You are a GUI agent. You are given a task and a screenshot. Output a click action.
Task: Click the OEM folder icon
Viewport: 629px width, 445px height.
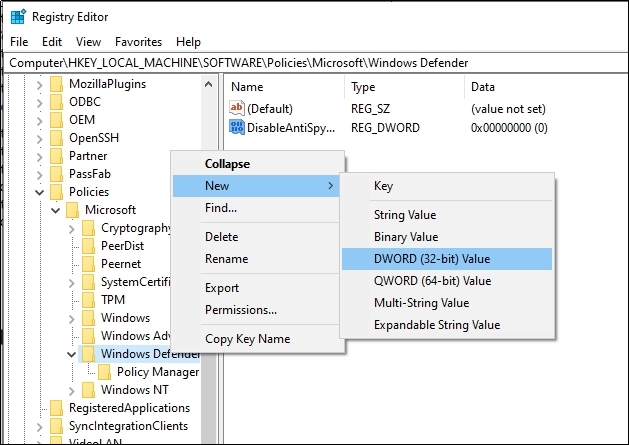click(x=57, y=120)
